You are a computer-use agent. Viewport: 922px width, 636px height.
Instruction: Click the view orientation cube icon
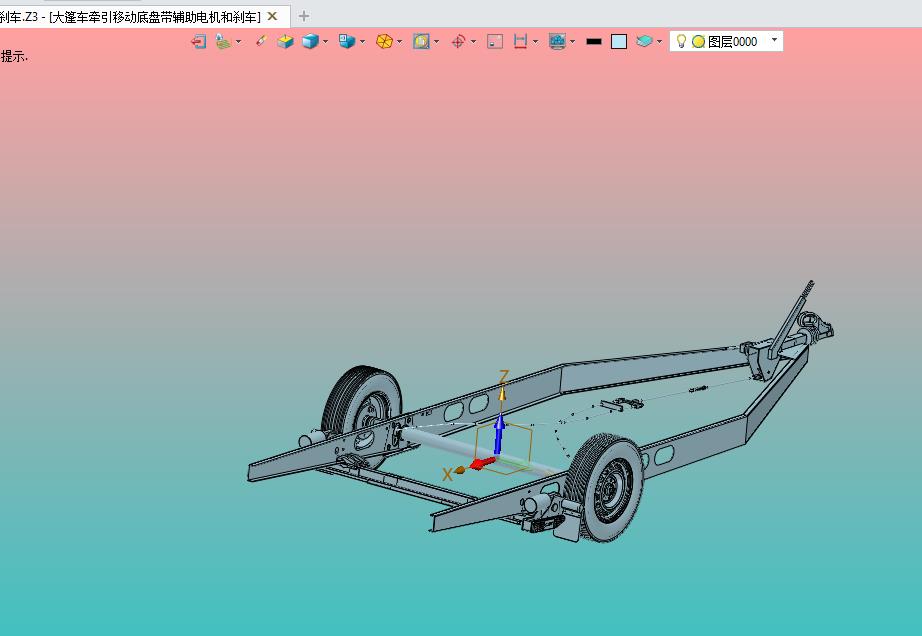347,41
